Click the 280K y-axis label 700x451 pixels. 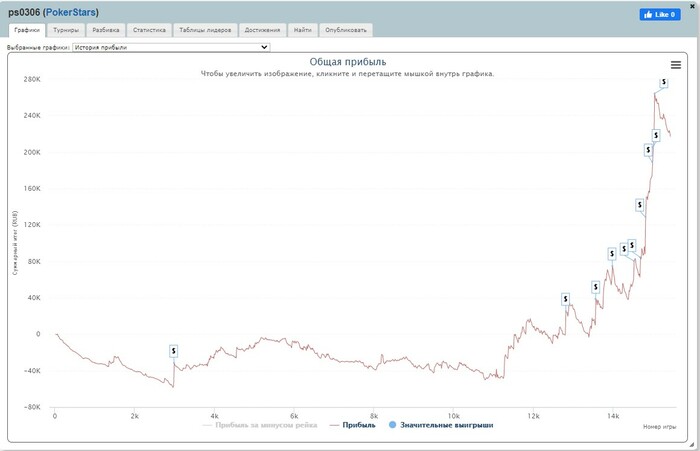pyautogui.click(x=32, y=79)
